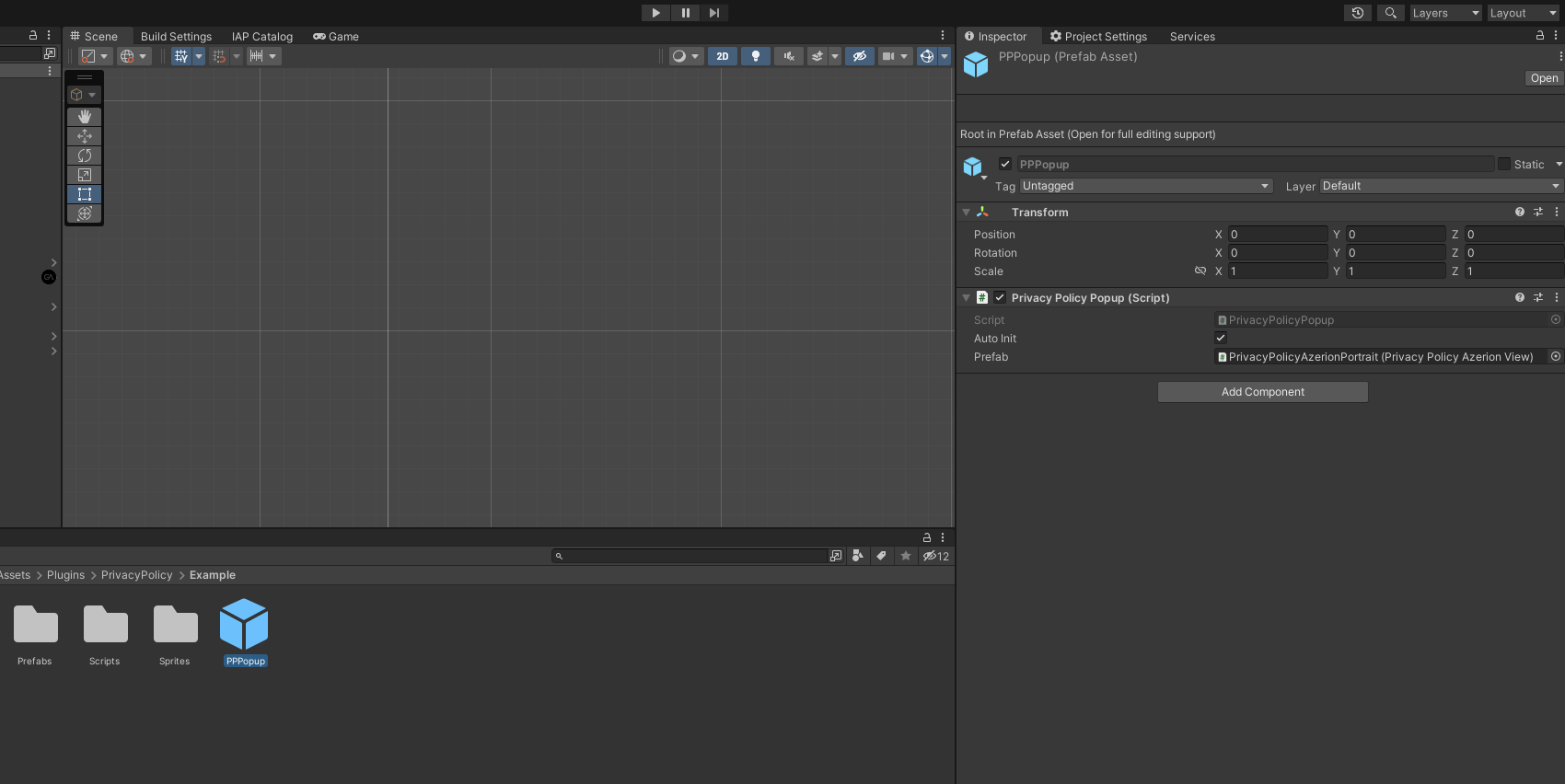
Task: Click Add Component button
Action: tap(1263, 392)
